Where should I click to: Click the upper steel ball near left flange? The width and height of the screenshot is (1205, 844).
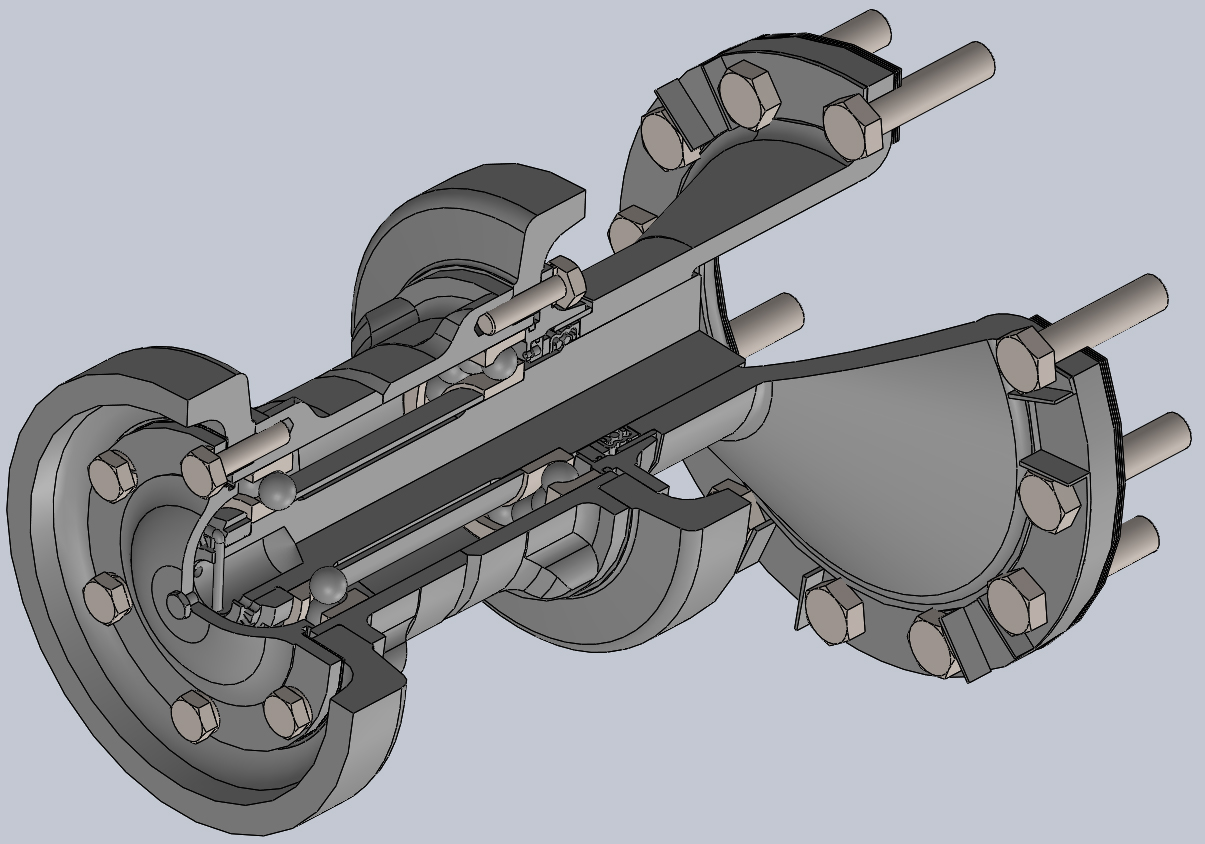click(x=277, y=489)
